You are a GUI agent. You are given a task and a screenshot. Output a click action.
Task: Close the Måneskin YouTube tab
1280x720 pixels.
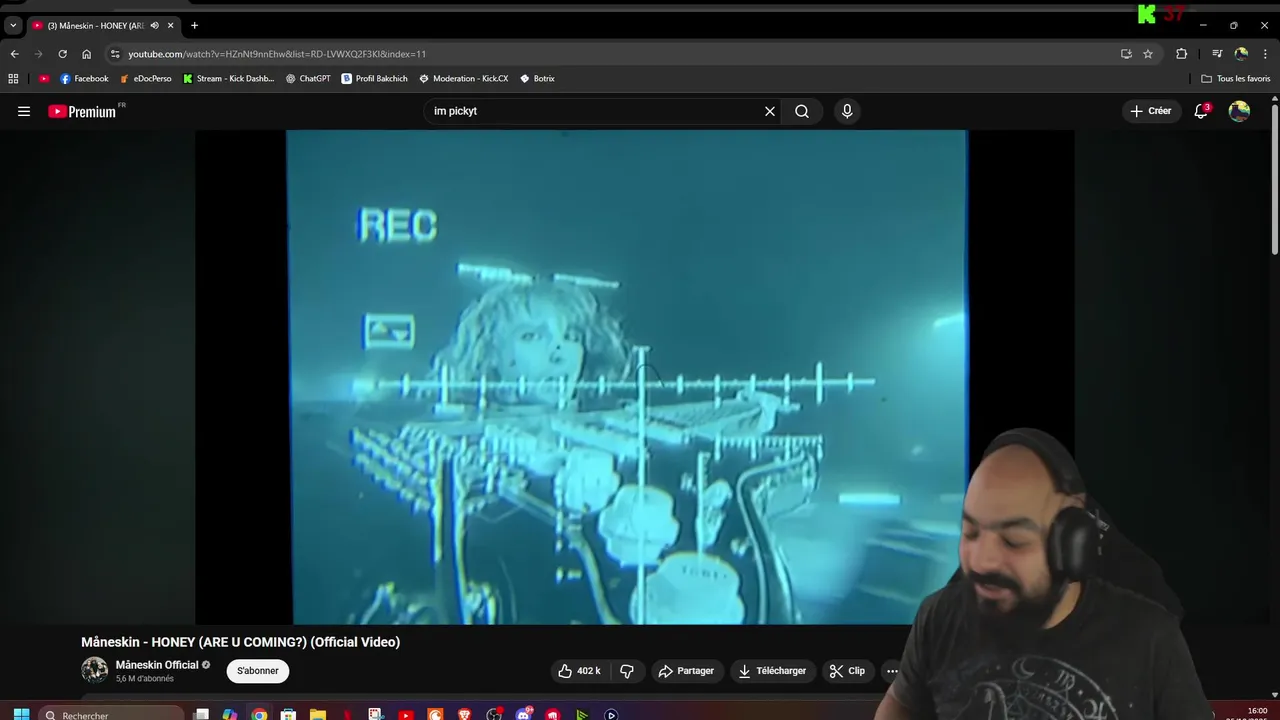171,25
